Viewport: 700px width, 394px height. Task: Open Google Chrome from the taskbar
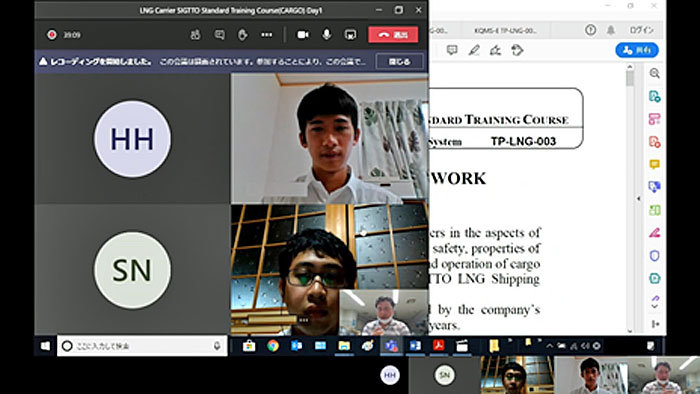(273, 346)
